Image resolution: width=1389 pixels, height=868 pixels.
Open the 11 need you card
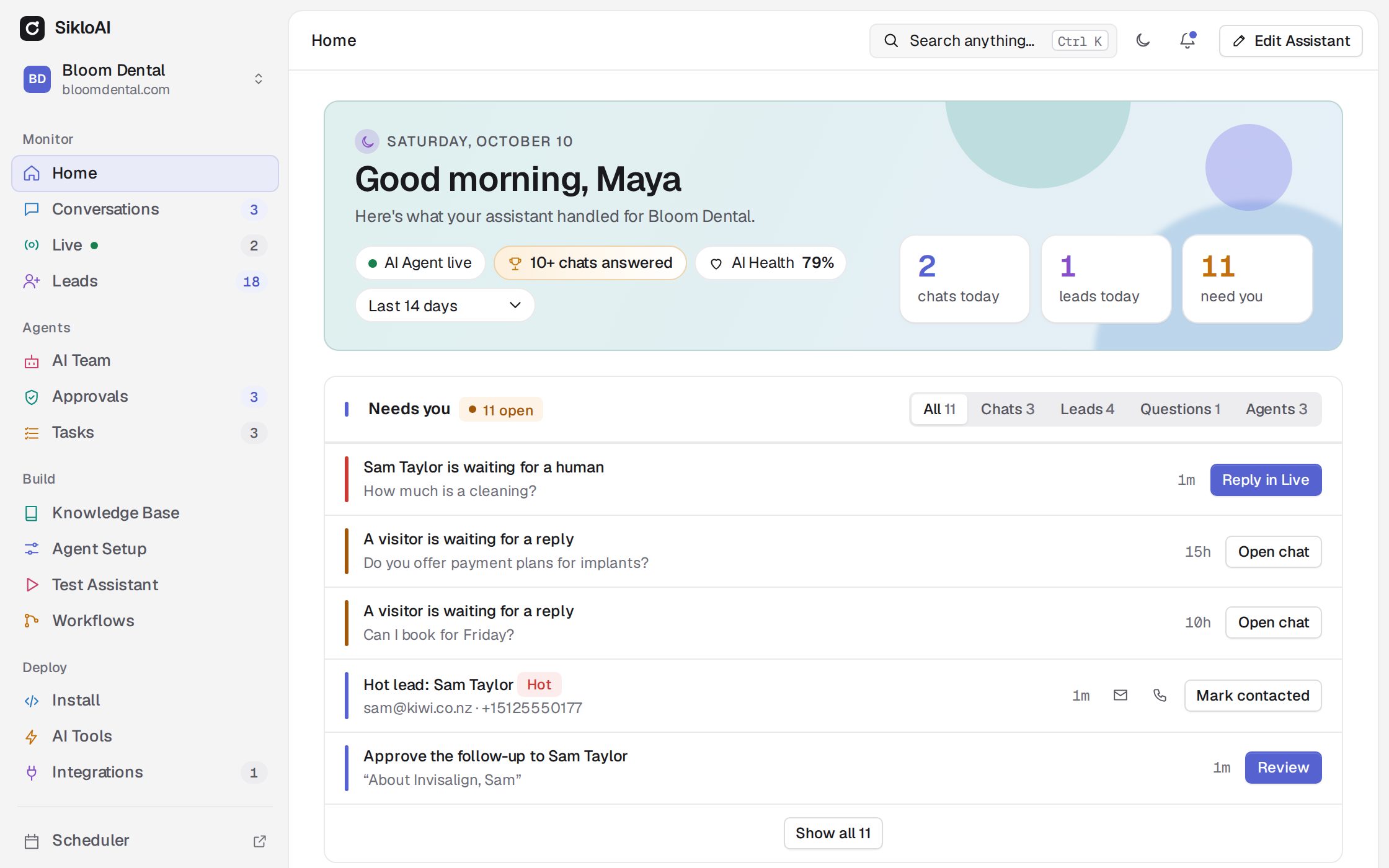(1247, 279)
